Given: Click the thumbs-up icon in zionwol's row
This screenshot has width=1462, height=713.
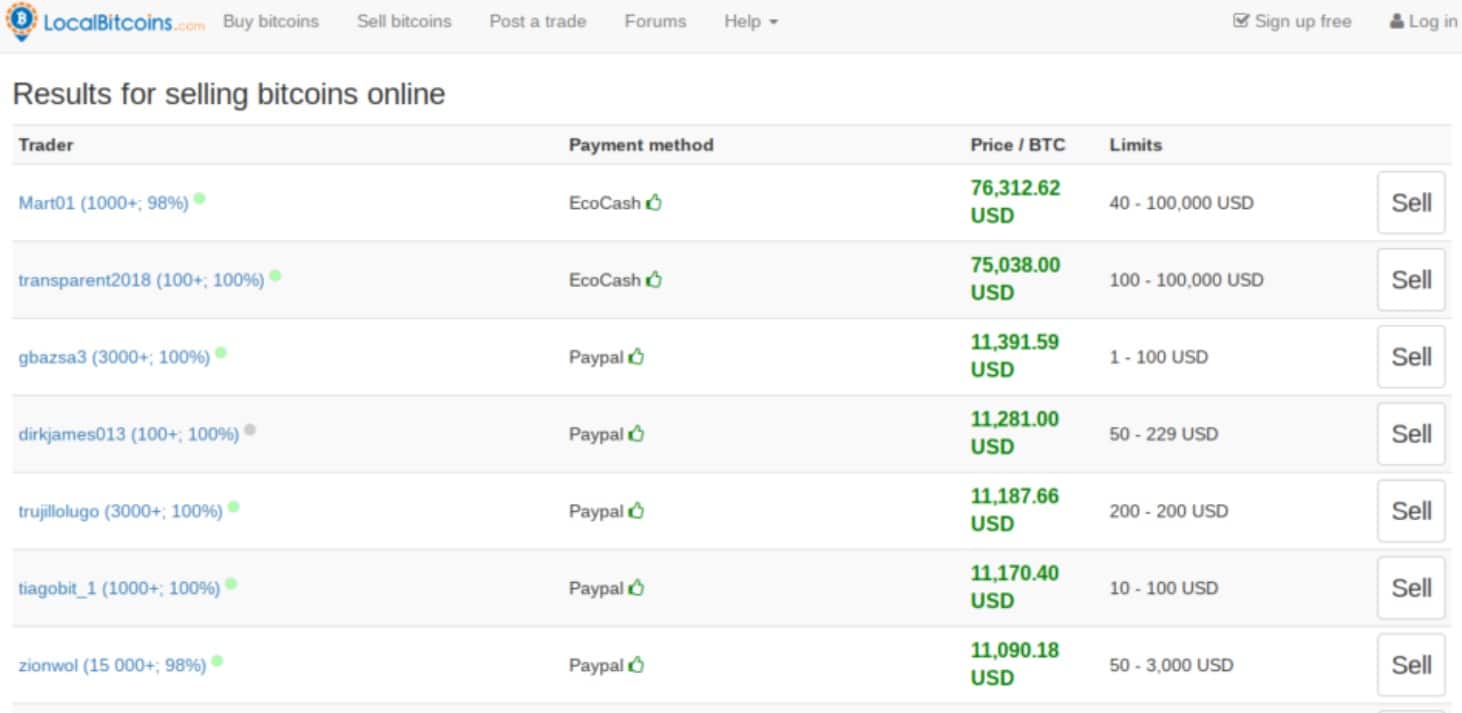Looking at the screenshot, I should coord(637,664).
